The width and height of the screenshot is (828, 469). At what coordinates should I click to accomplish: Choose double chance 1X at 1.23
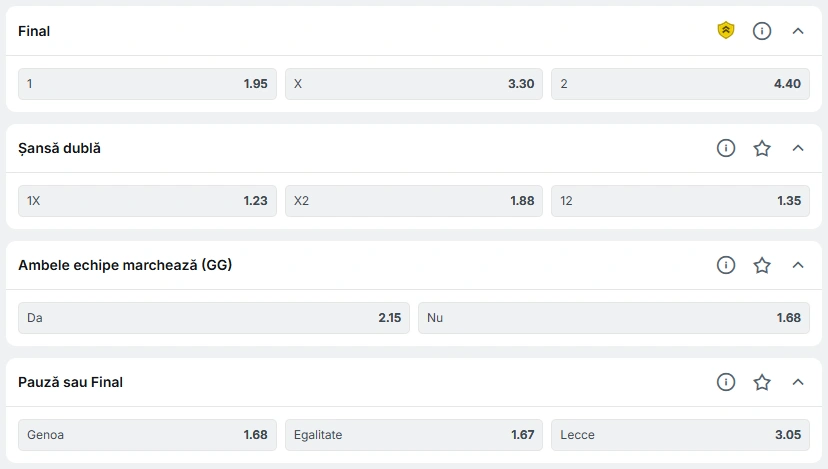[x=147, y=201]
